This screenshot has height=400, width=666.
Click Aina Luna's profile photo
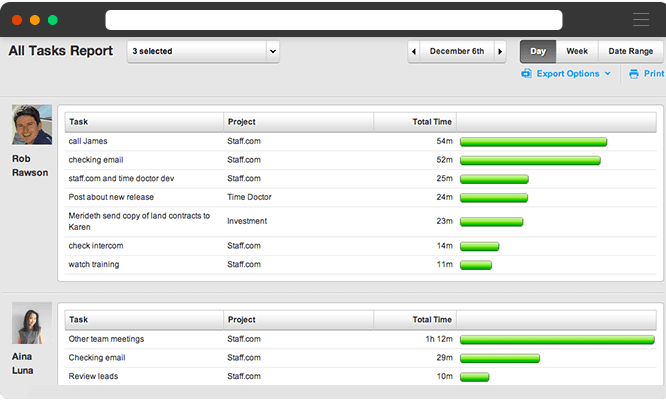pos(32,323)
